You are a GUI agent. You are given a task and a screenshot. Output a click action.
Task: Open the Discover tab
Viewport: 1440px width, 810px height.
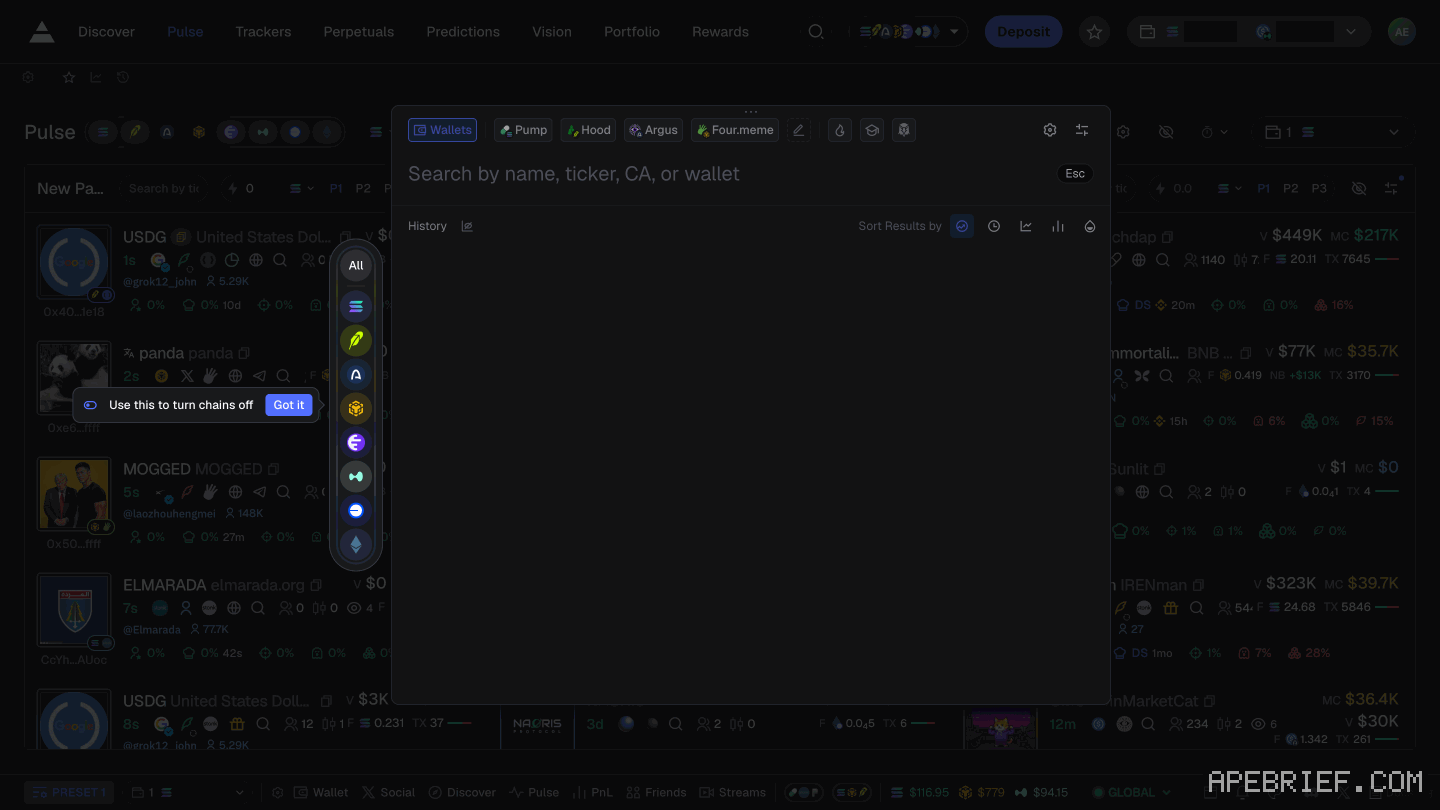tap(106, 32)
